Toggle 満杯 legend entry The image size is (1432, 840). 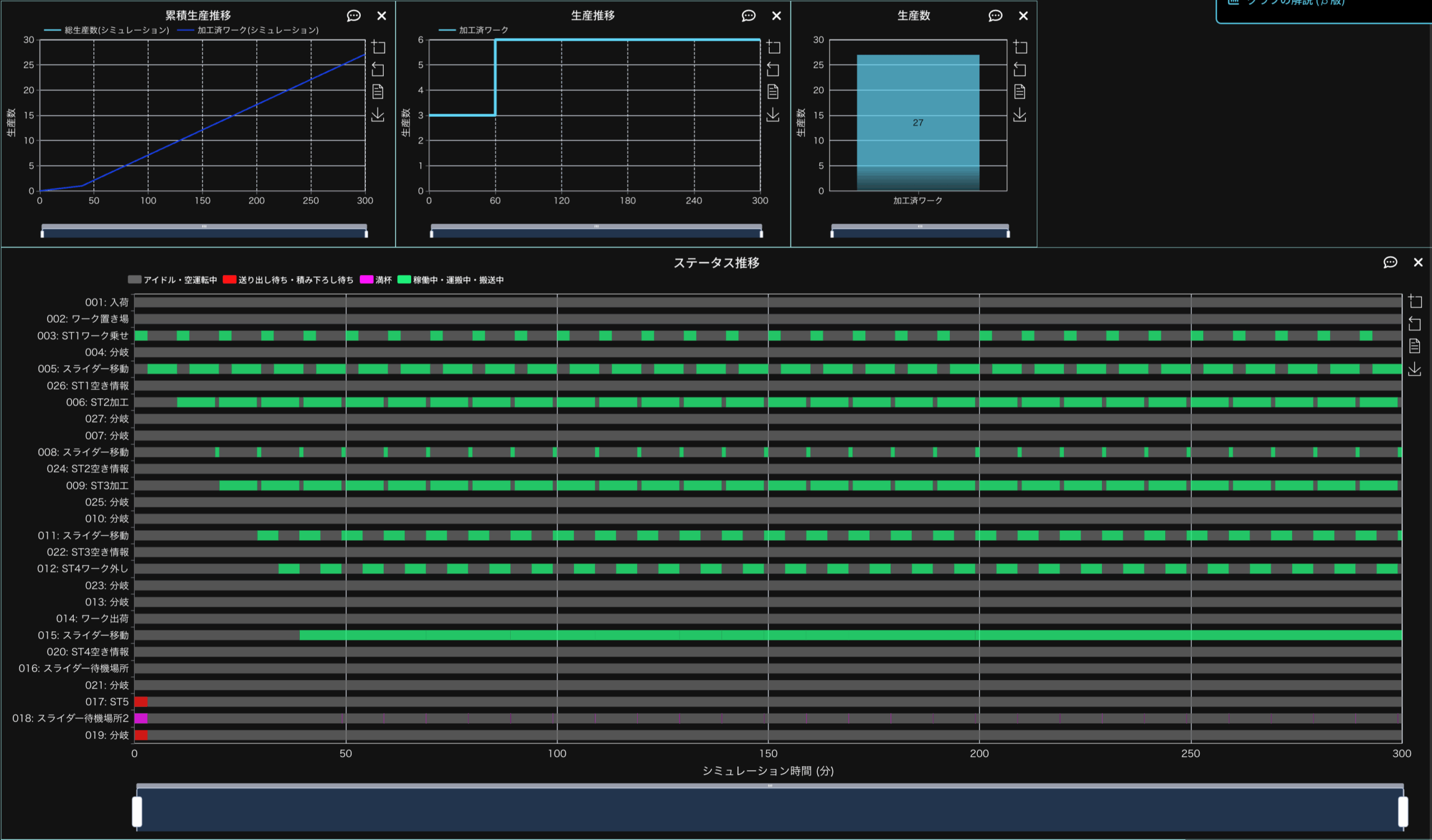click(x=383, y=280)
